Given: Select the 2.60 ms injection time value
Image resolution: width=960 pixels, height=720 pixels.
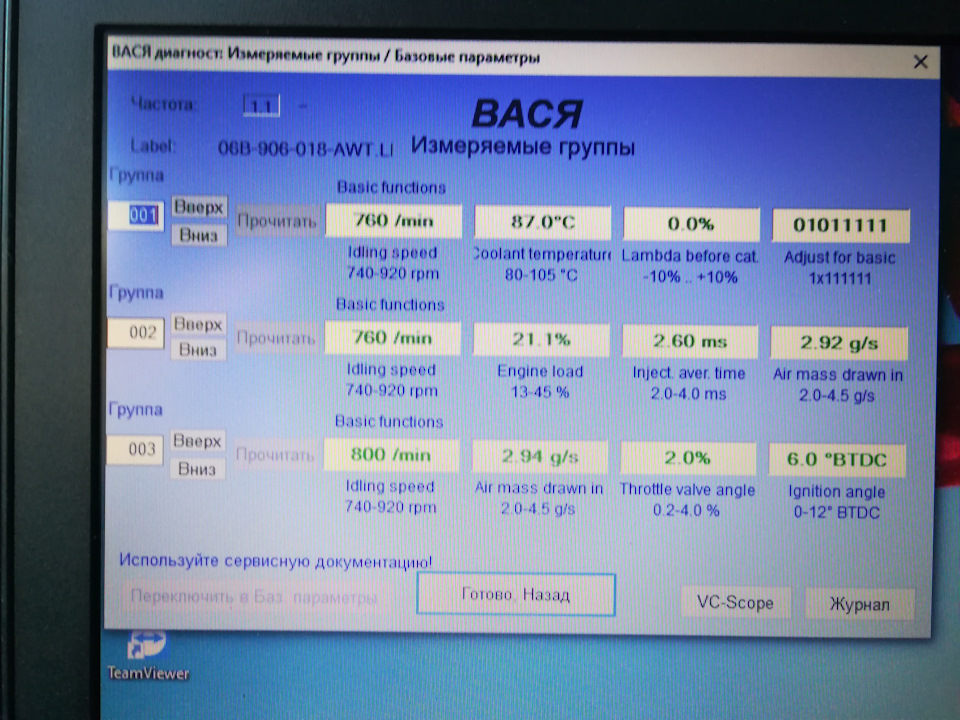Looking at the screenshot, I should pos(690,341).
